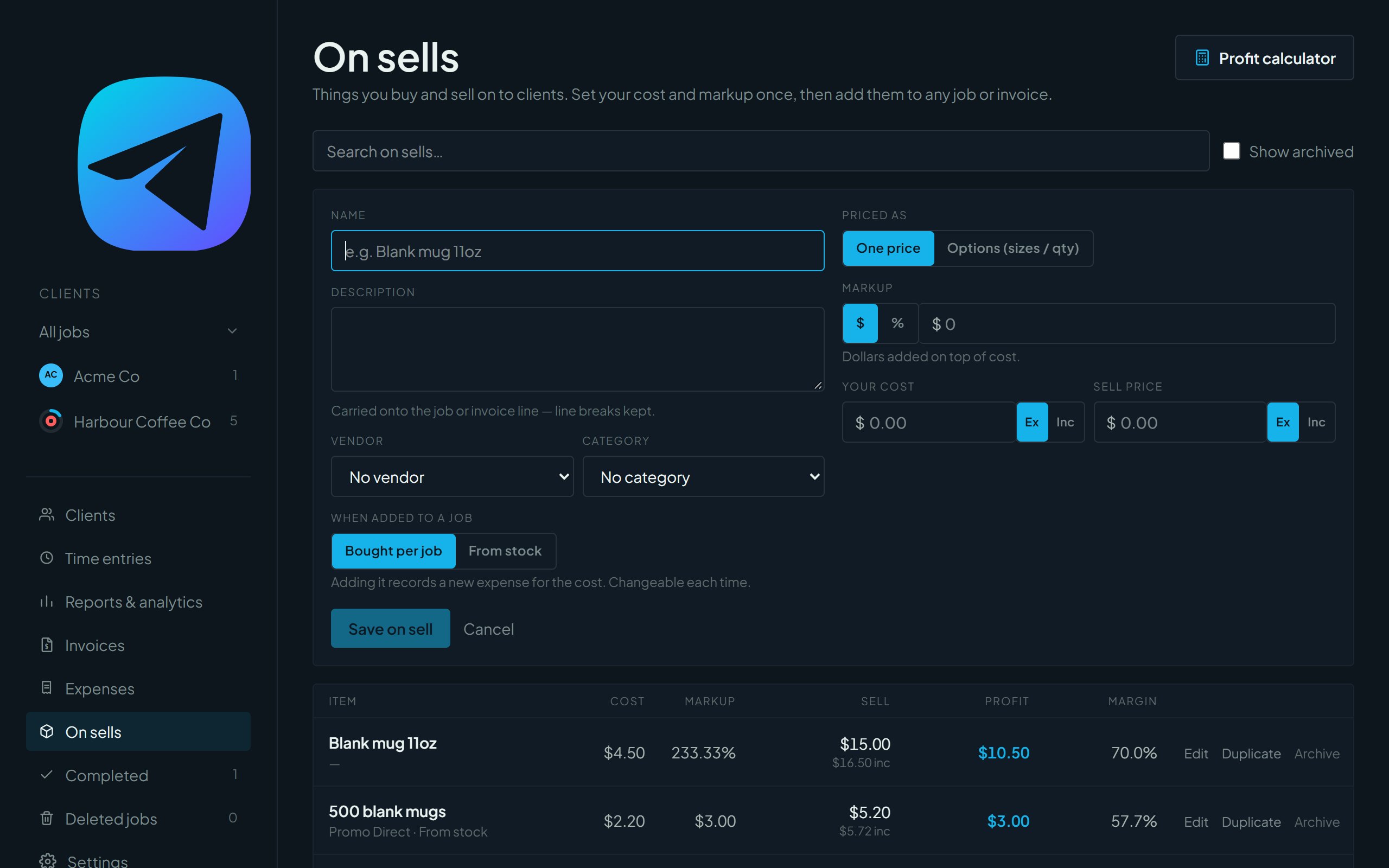Click the Reports & analytics bar chart icon
This screenshot has height=868, width=1389.
click(47, 602)
